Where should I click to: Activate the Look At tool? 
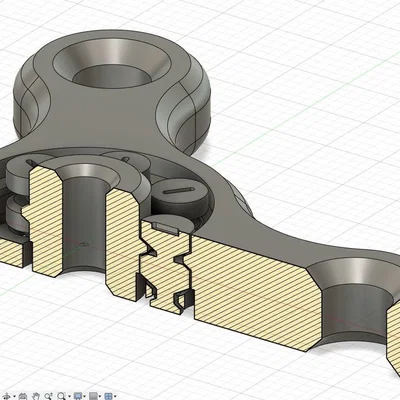click(x=23, y=396)
